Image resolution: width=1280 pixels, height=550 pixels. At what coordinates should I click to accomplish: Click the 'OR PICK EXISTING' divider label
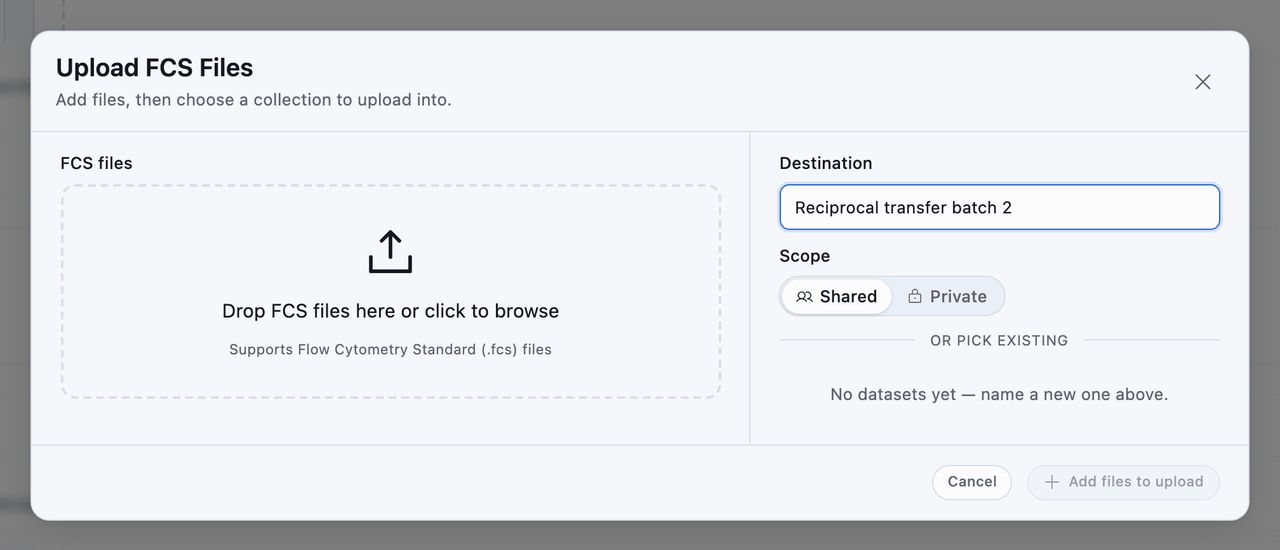point(999,341)
